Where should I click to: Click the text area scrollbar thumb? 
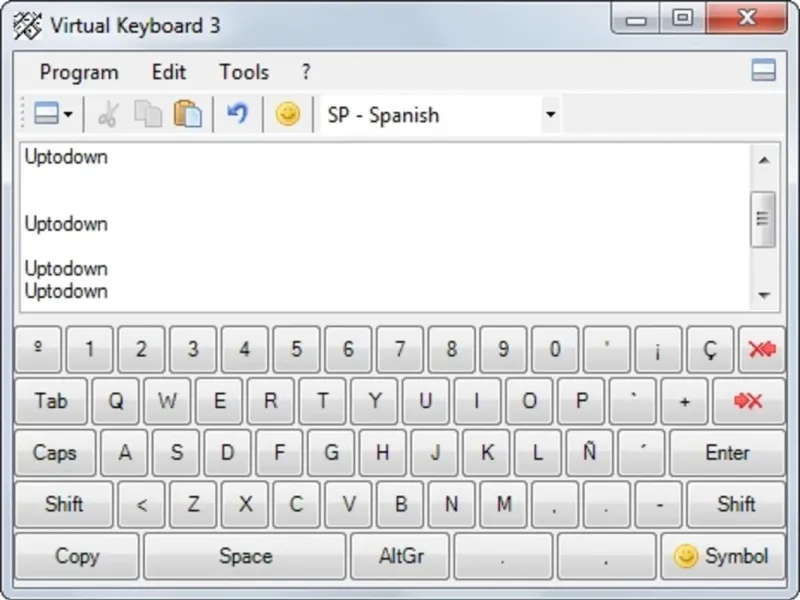pyautogui.click(x=763, y=219)
